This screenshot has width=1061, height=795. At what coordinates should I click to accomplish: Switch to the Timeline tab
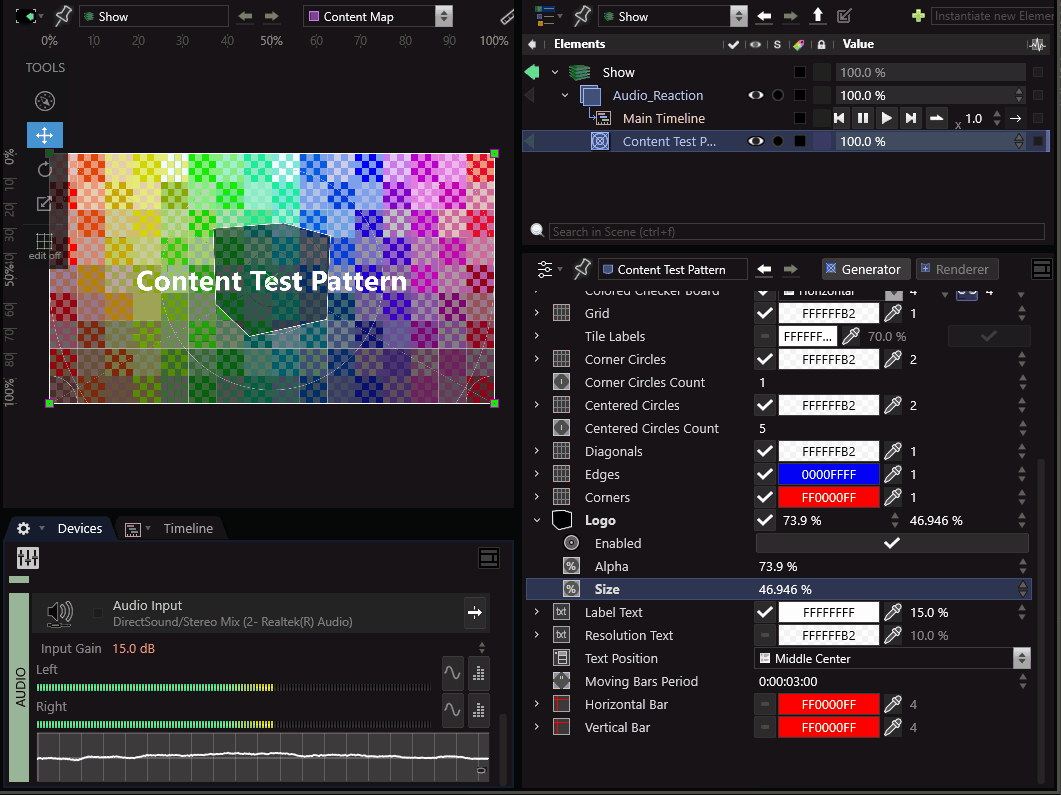pos(188,528)
